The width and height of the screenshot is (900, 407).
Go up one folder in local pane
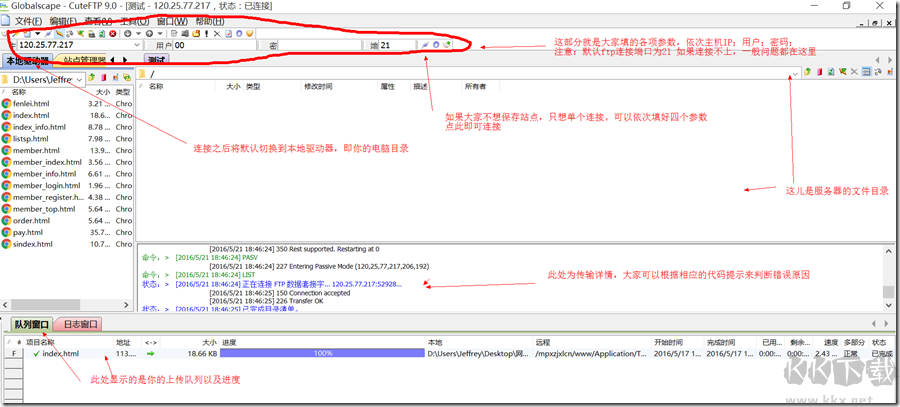[92, 77]
